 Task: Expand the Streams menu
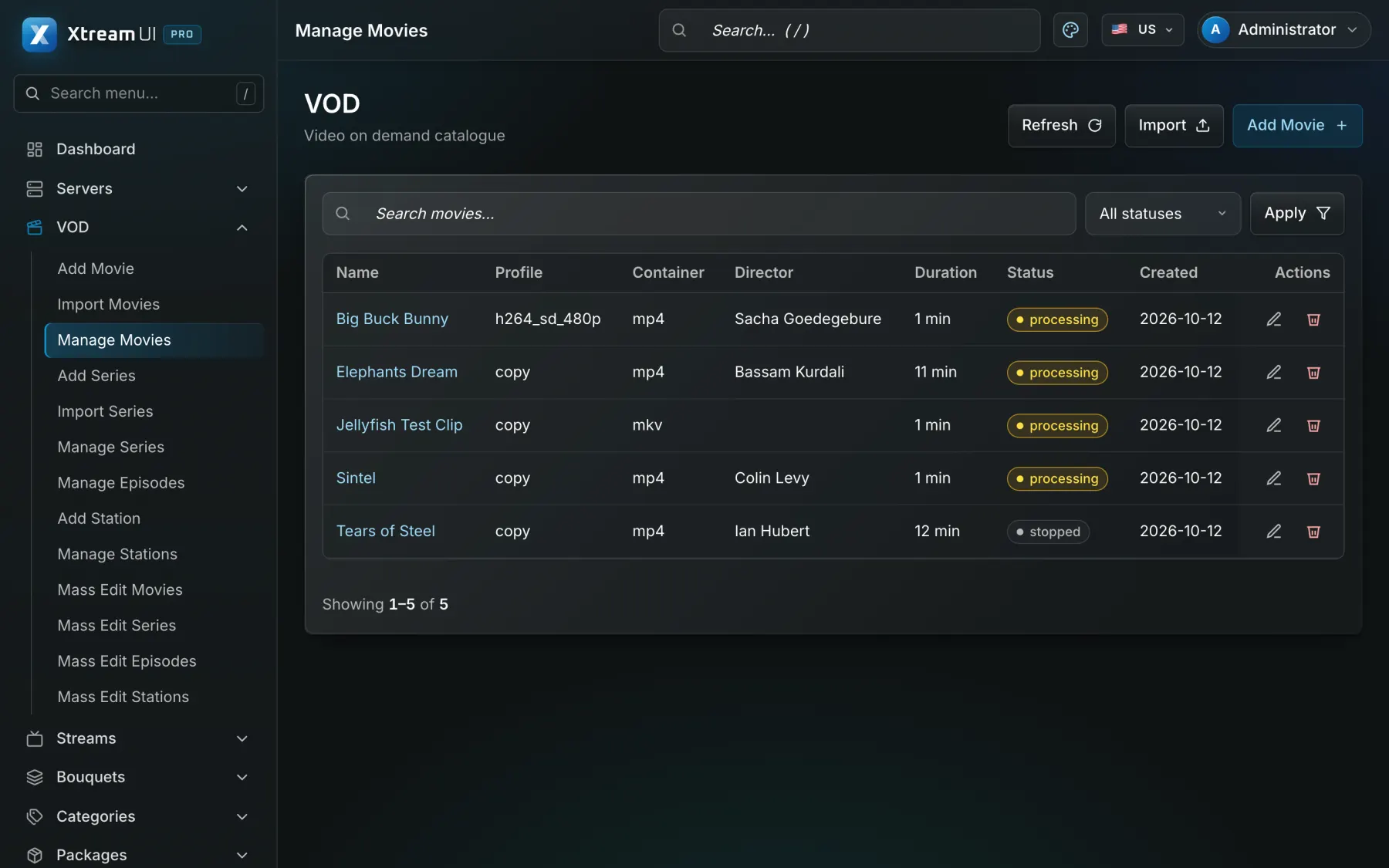pyautogui.click(x=139, y=738)
